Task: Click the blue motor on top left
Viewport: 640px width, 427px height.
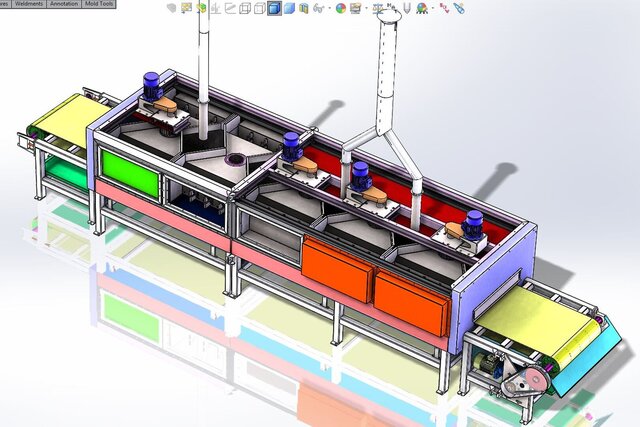Action: coord(152,86)
